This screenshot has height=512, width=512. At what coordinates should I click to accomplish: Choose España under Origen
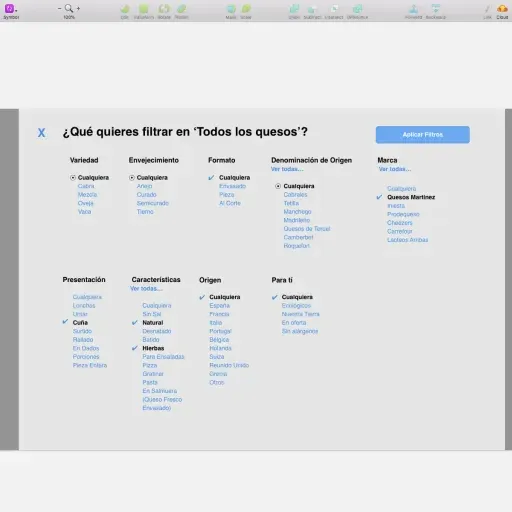tap(219, 305)
